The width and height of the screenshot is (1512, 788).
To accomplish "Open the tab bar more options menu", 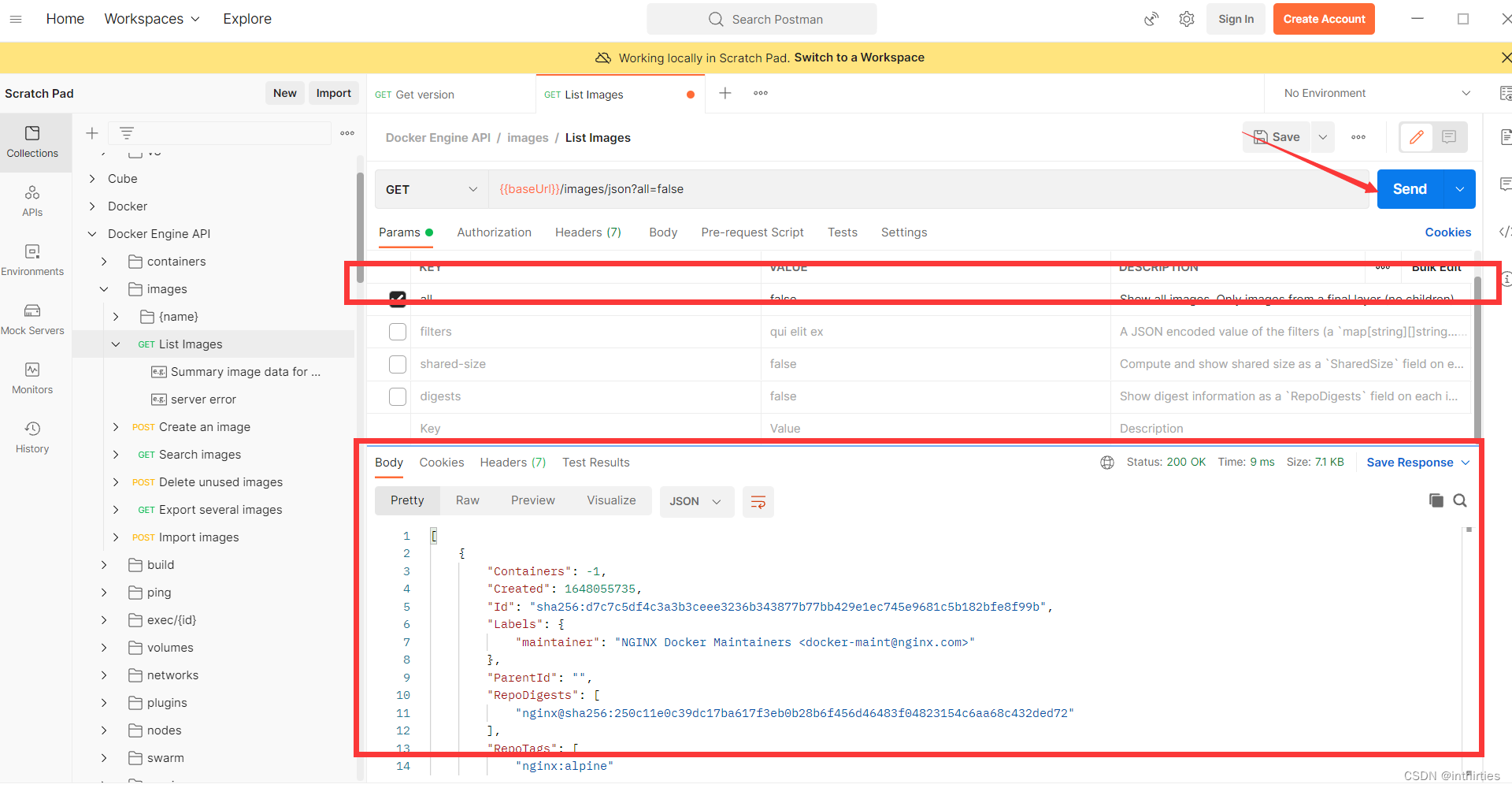I will tap(761, 93).
